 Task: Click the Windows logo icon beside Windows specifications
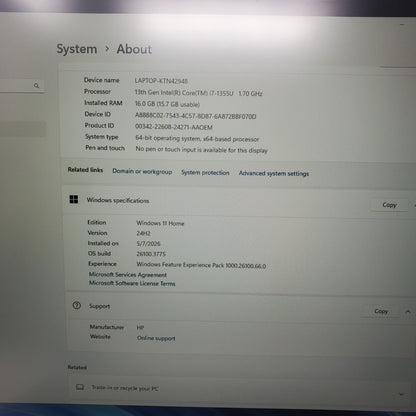pyautogui.click(x=74, y=199)
